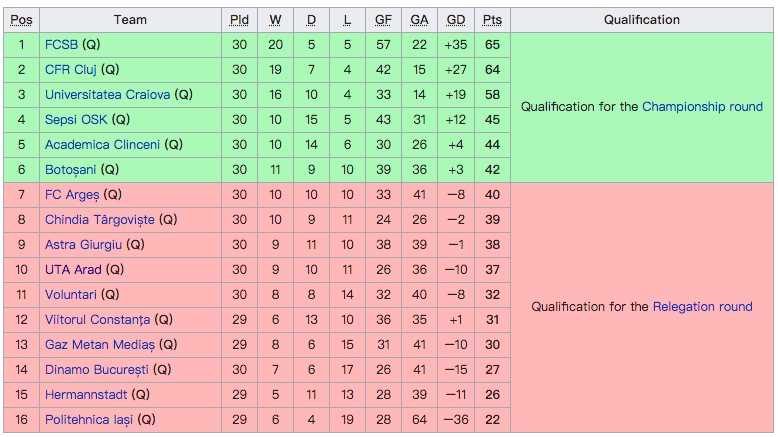This screenshot has height=437, width=778.
Task: Go to the Sepsi OSK team page
Action: tap(73, 120)
